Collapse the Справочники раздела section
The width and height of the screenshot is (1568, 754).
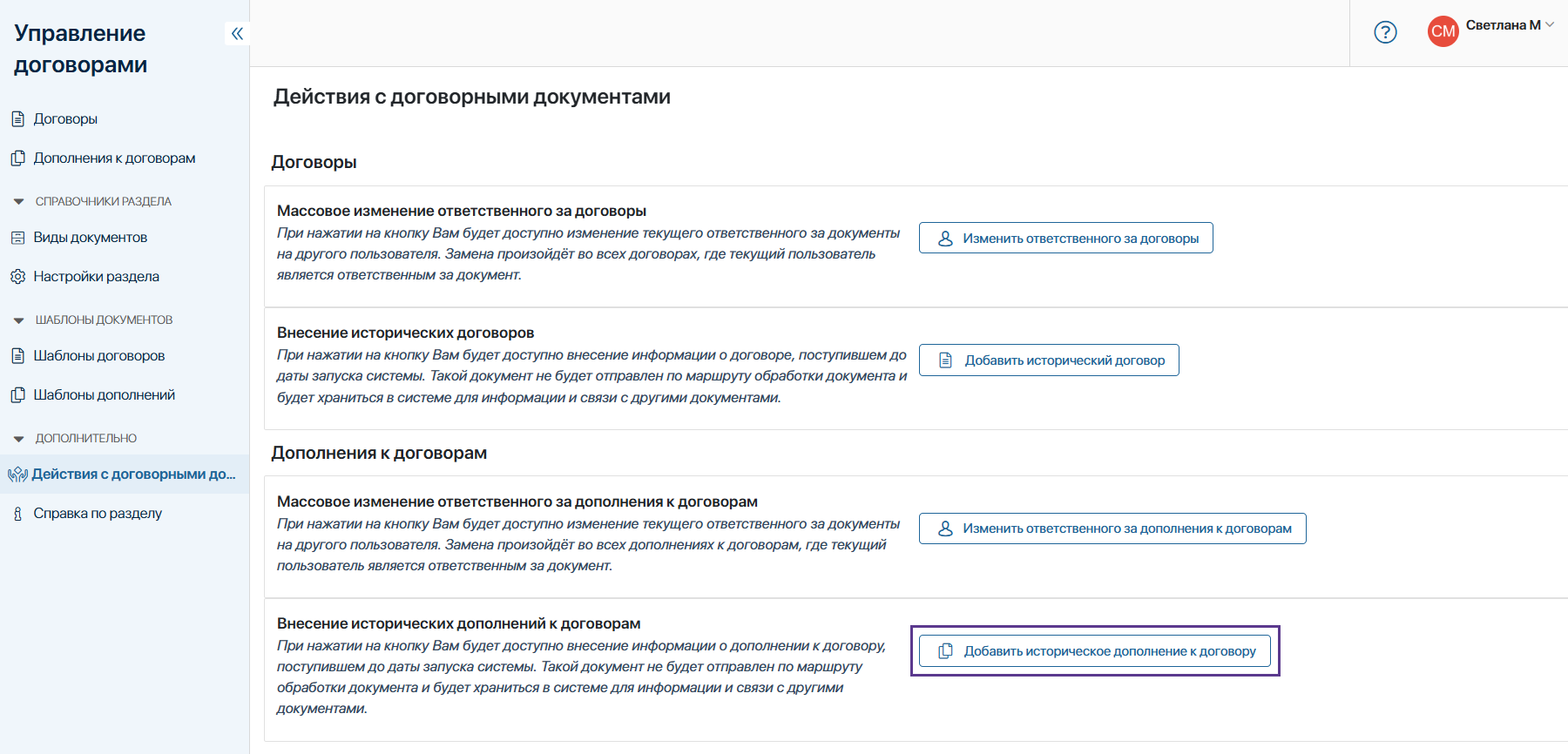tap(19, 202)
